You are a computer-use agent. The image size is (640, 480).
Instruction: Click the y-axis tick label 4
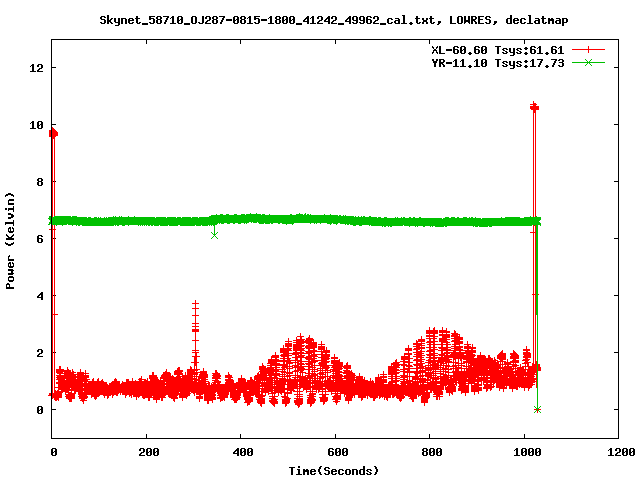click(x=40, y=296)
